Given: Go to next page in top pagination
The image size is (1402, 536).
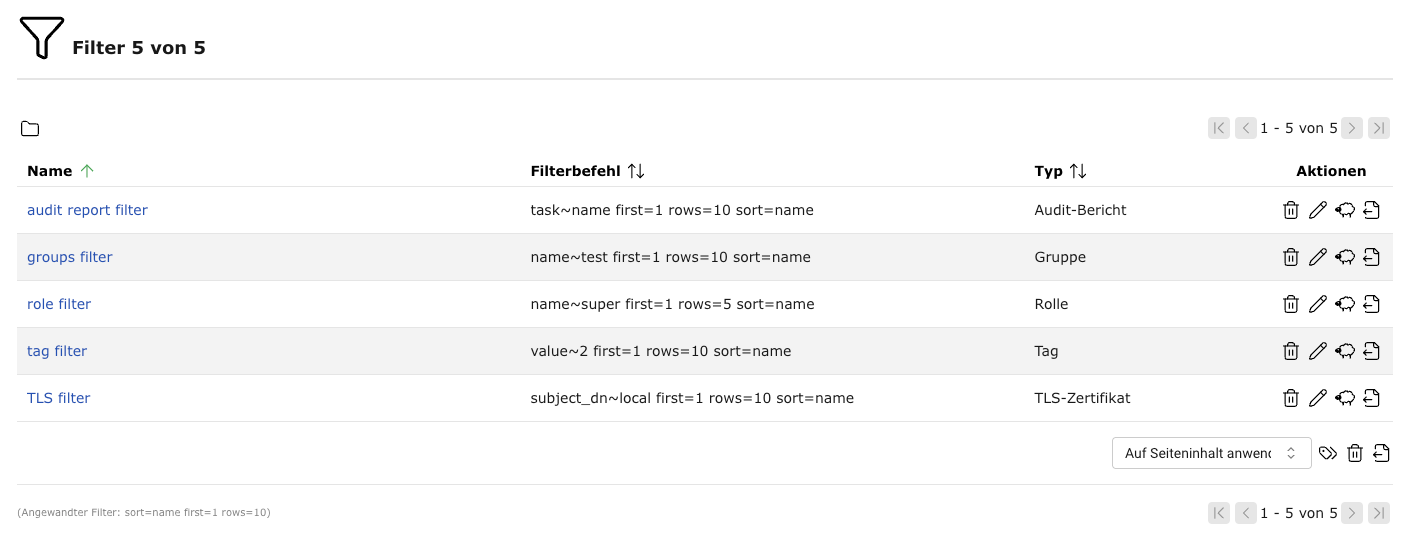Looking at the screenshot, I should pos(1352,128).
